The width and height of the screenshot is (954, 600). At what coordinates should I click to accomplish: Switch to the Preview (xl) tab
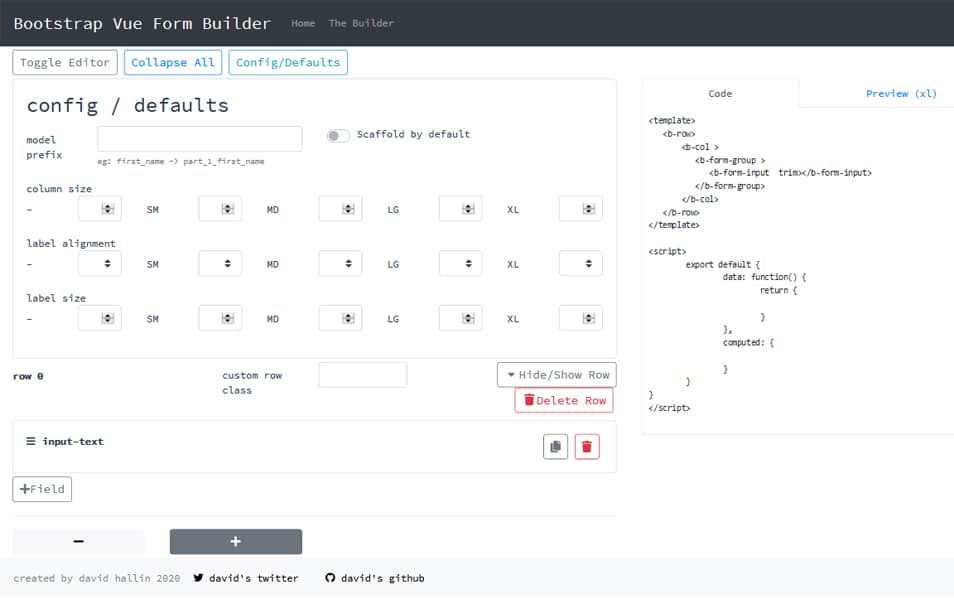(900, 92)
